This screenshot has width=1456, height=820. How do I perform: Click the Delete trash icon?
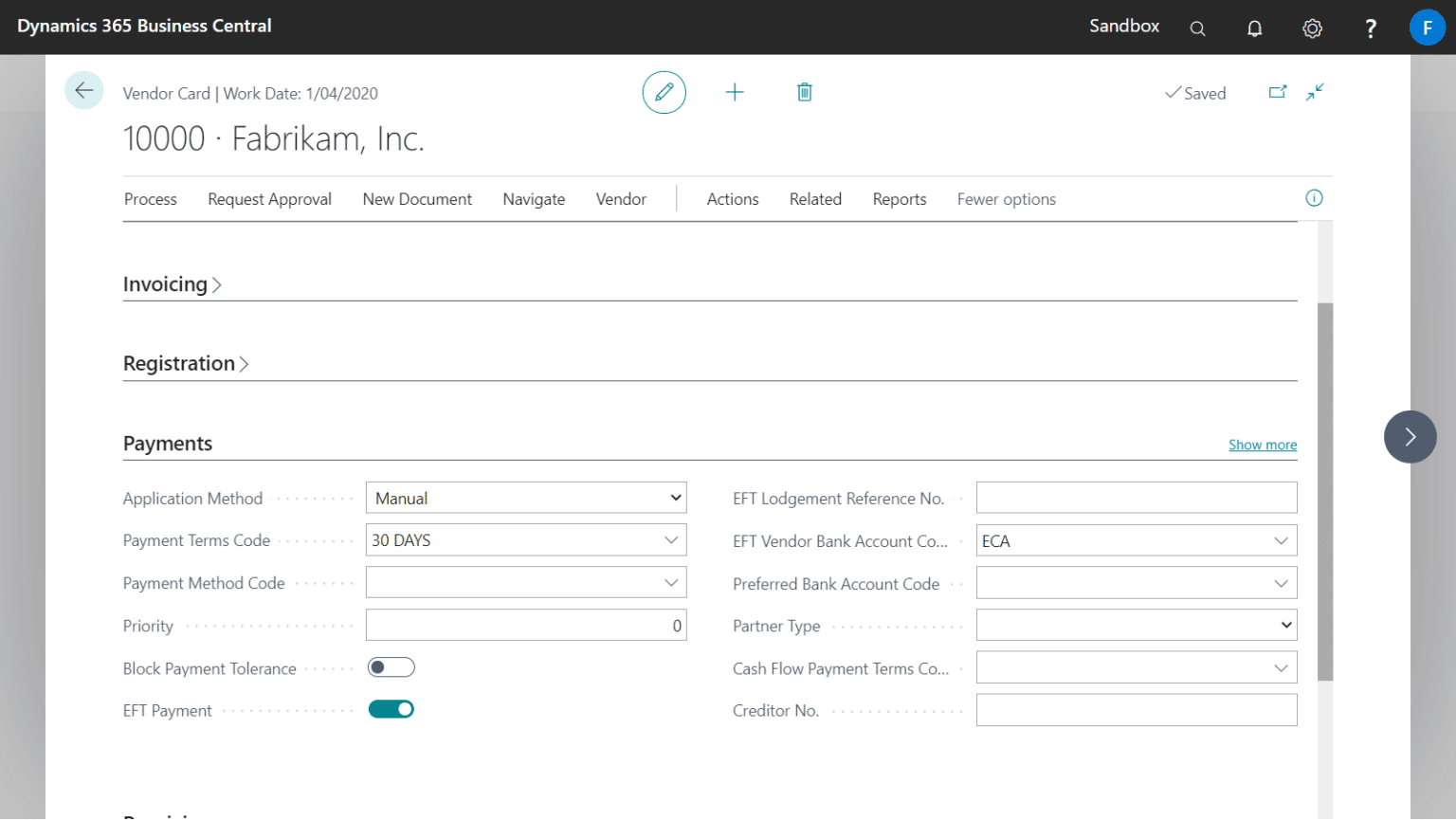click(x=804, y=92)
